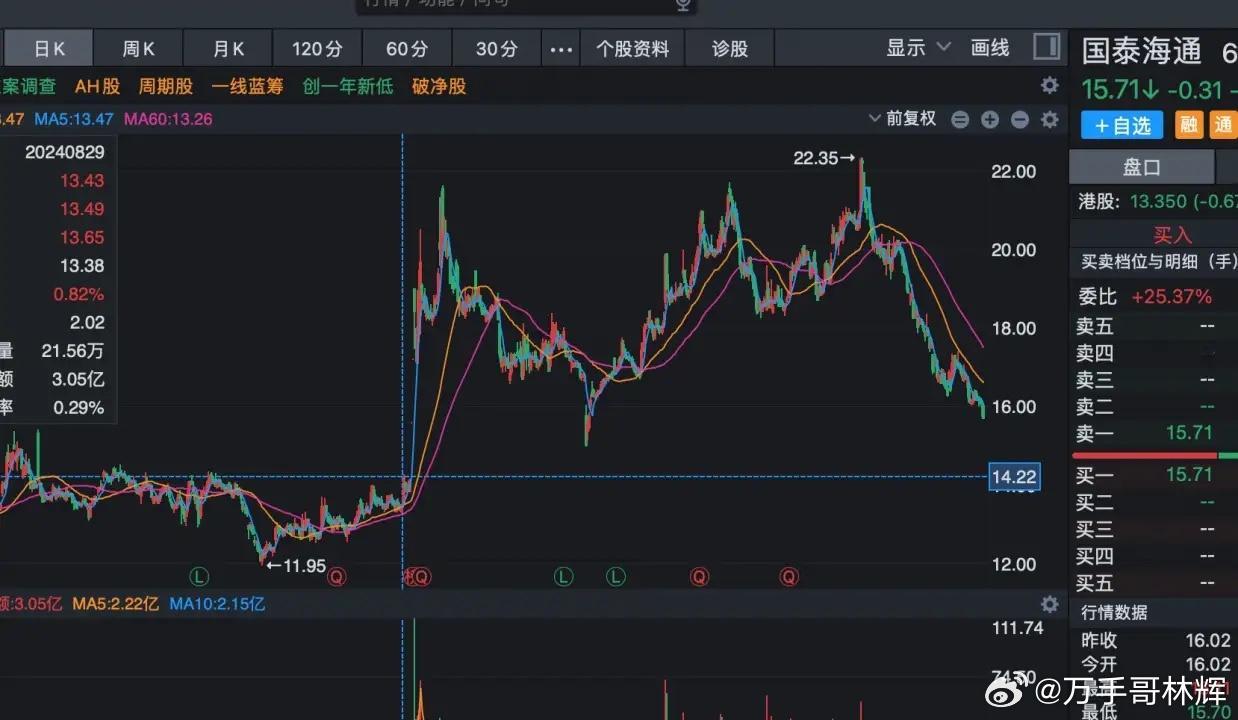Click the microphone icon in search bar
The height and width of the screenshot is (720, 1238).
(683, 4)
